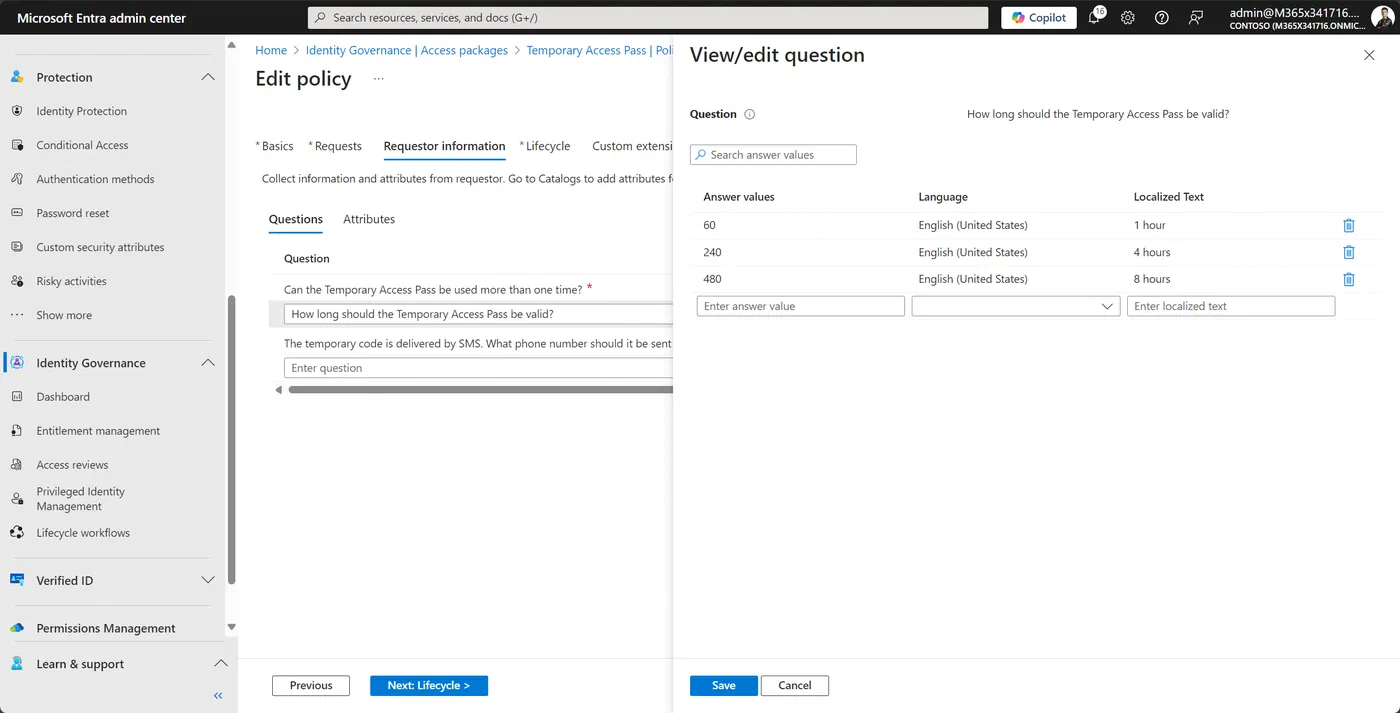Open the help question mark icon
The height and width of the screenshot is (713, 1400).
1161,18
